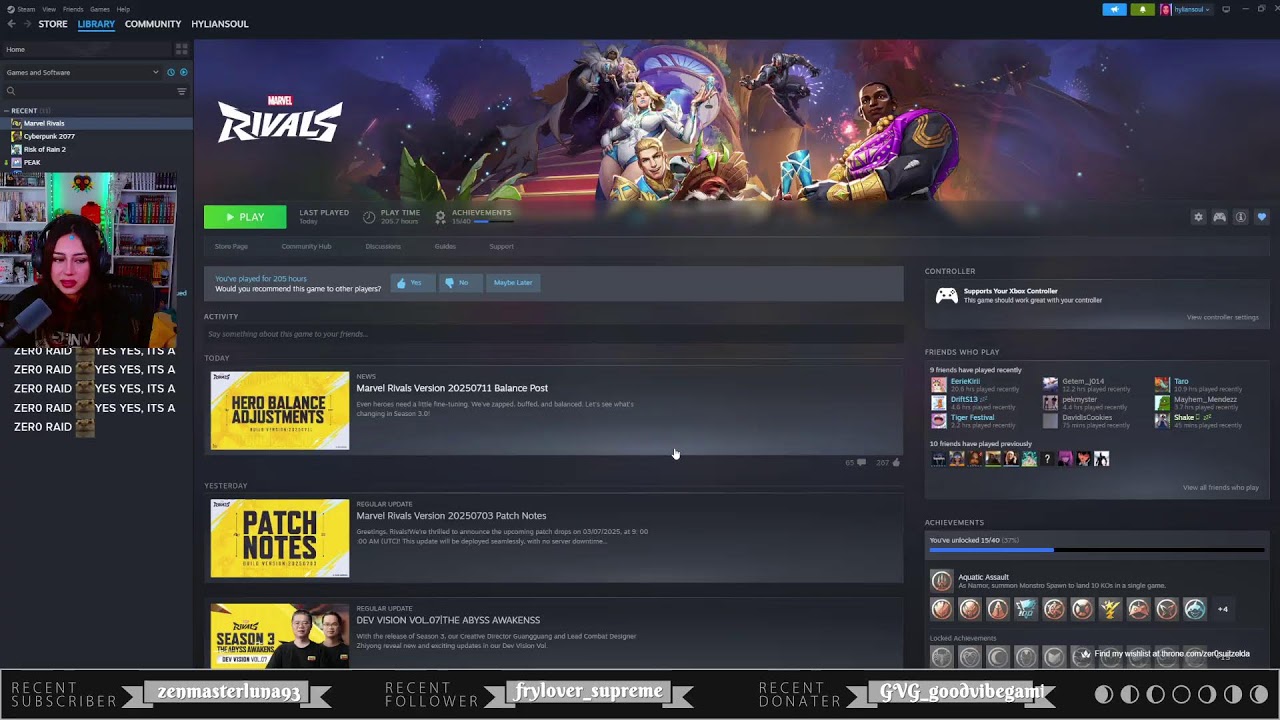
Task: Open Dev Vision Vol.07 news thumbnail
Action: tap(280, 635)
